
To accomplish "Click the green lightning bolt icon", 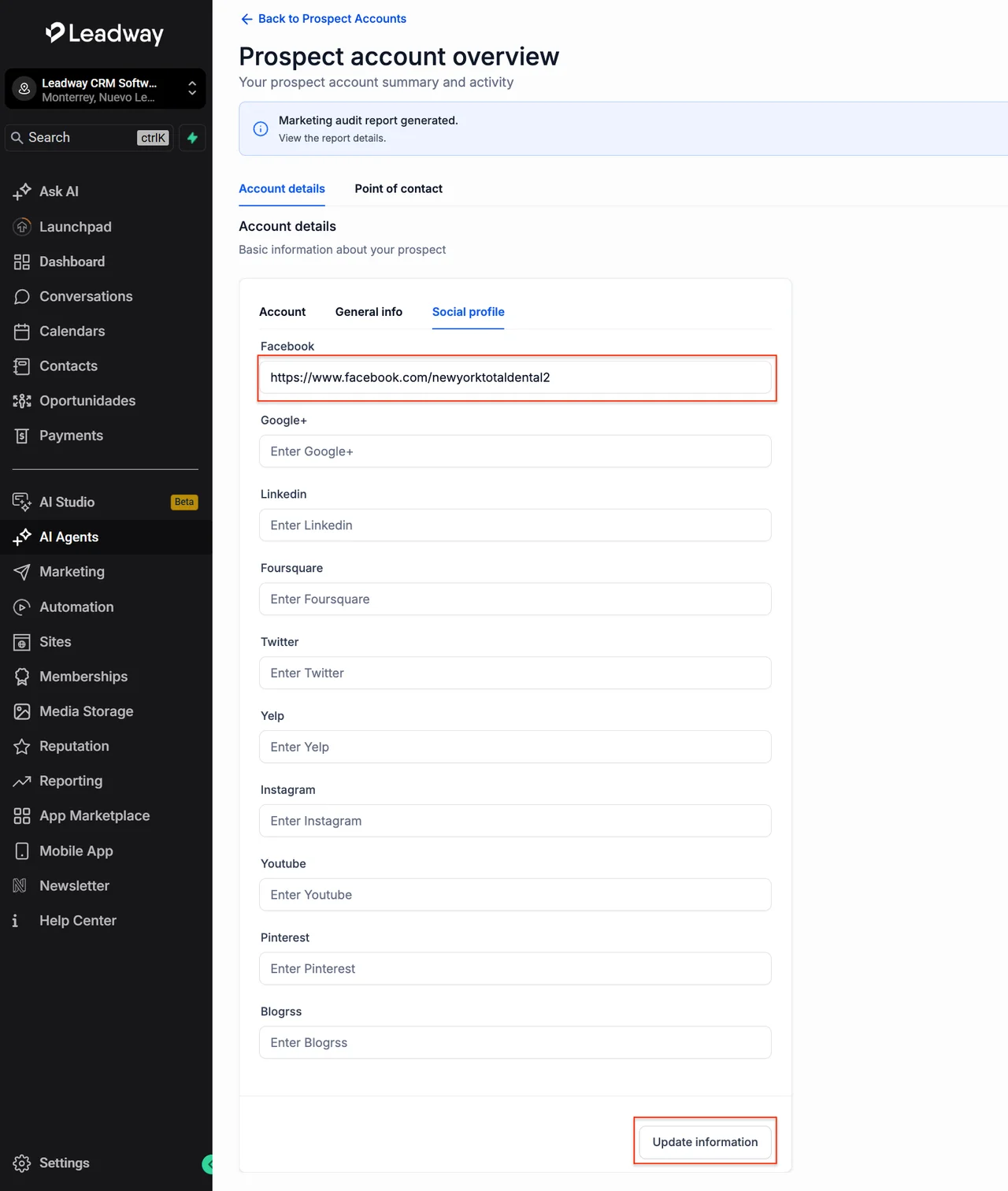I will click(x=192, y=138).
